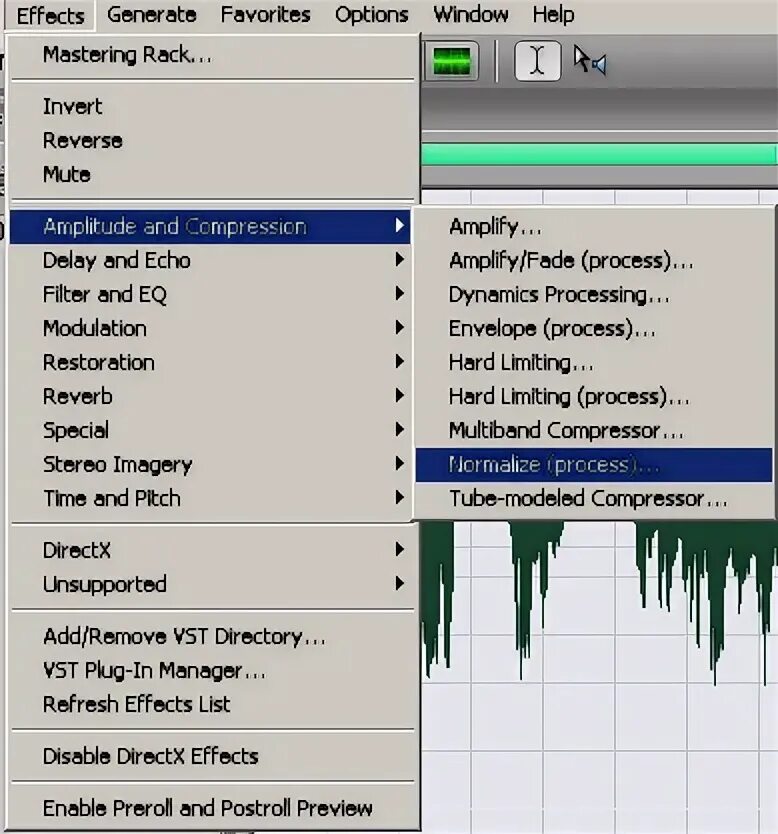Expand the DirectX submenu
Viewport: 778px width, 834px height.
tap(212, 551)
